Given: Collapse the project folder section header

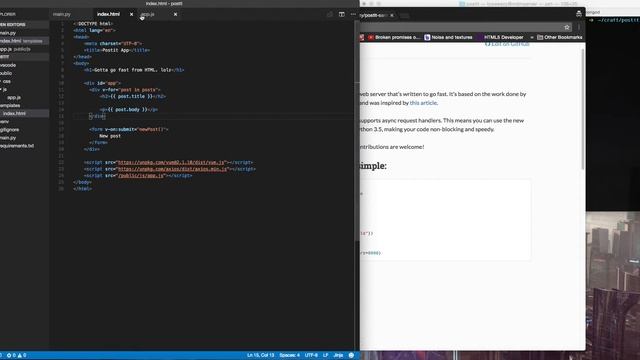Looking at the screenshot, I should point(24,57).
